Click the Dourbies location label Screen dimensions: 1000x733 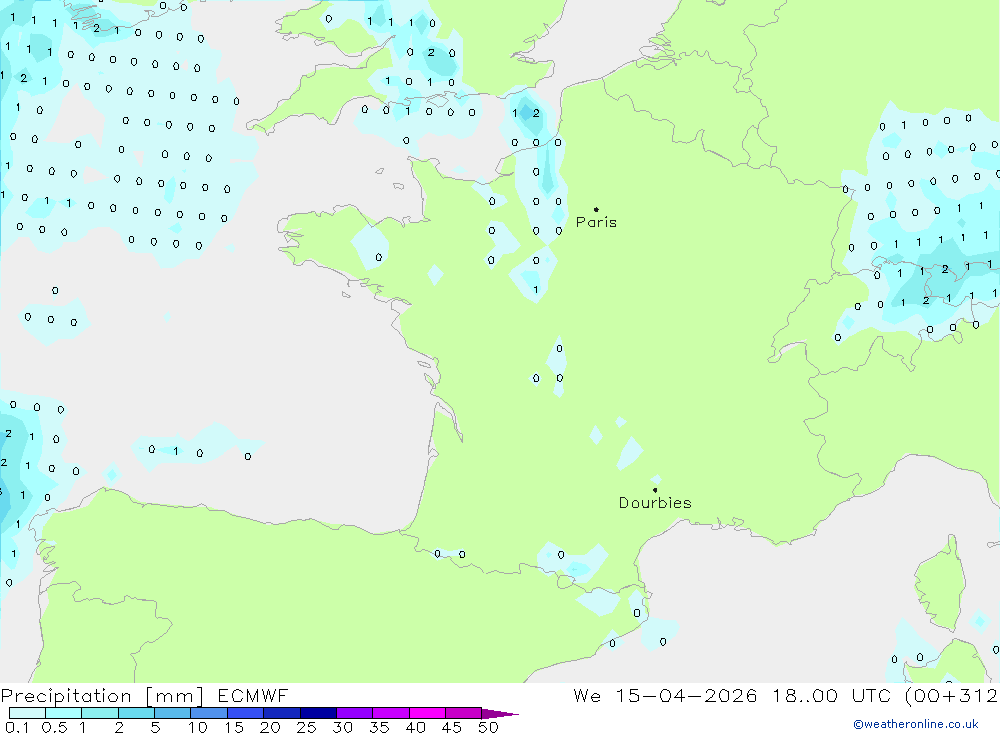[x=655, y=503]
